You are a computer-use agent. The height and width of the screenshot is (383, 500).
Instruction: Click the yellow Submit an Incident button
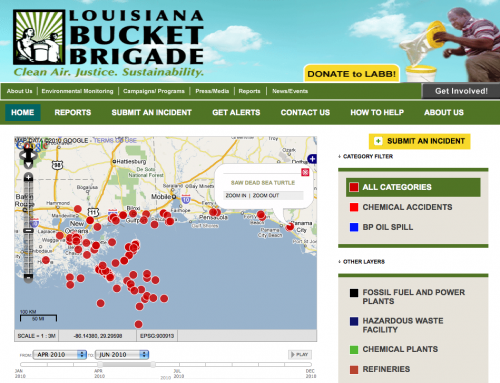(x=419, y=141)
